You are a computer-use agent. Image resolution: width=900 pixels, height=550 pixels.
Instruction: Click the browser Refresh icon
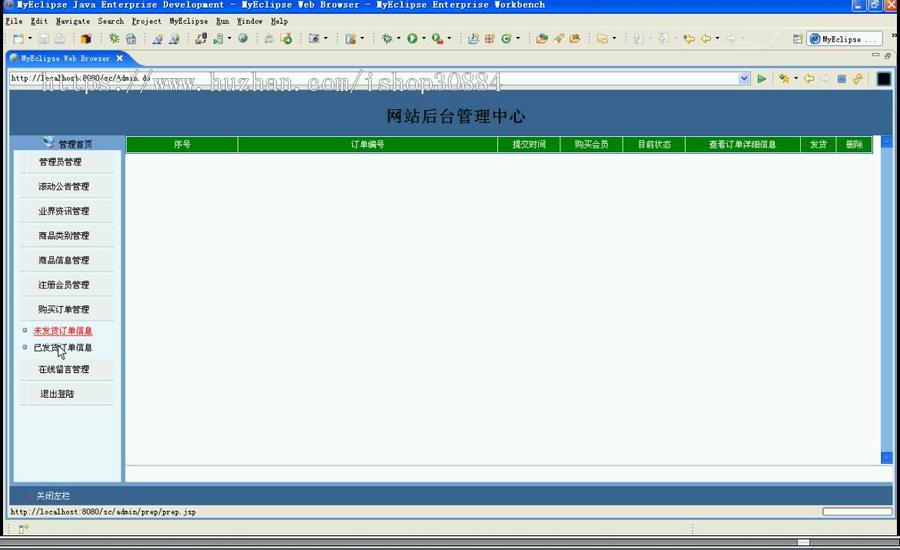[858, 79]
